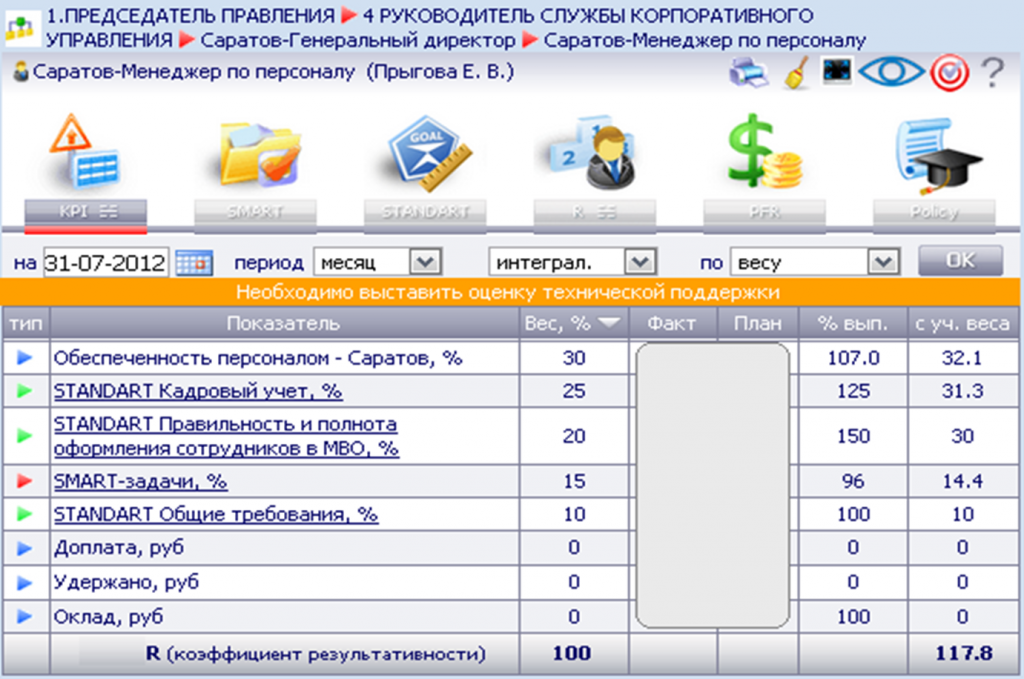
Task: Switch to the R tab
Action: coord(594,213)
